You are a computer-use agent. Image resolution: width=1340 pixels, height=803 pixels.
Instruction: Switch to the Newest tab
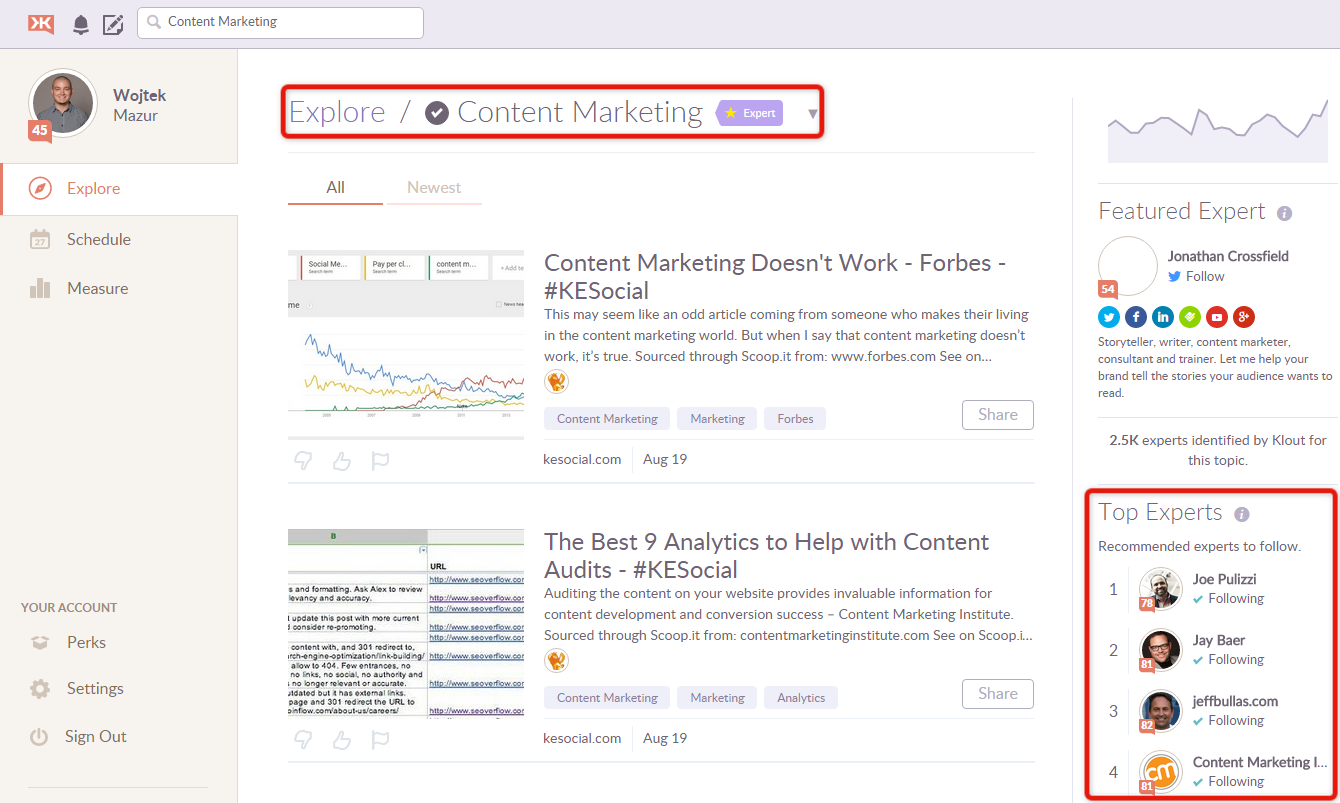(434, 187)
